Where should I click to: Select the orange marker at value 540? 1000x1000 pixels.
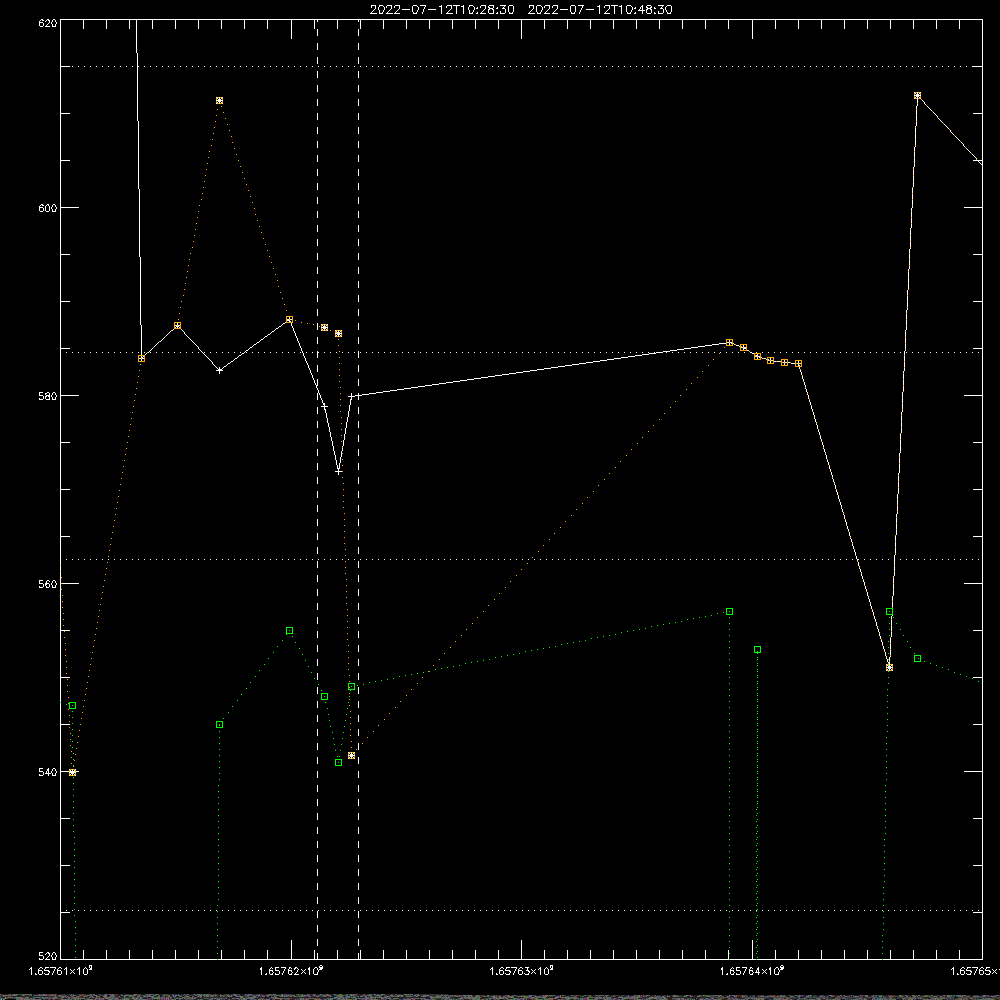coord(73,772)
